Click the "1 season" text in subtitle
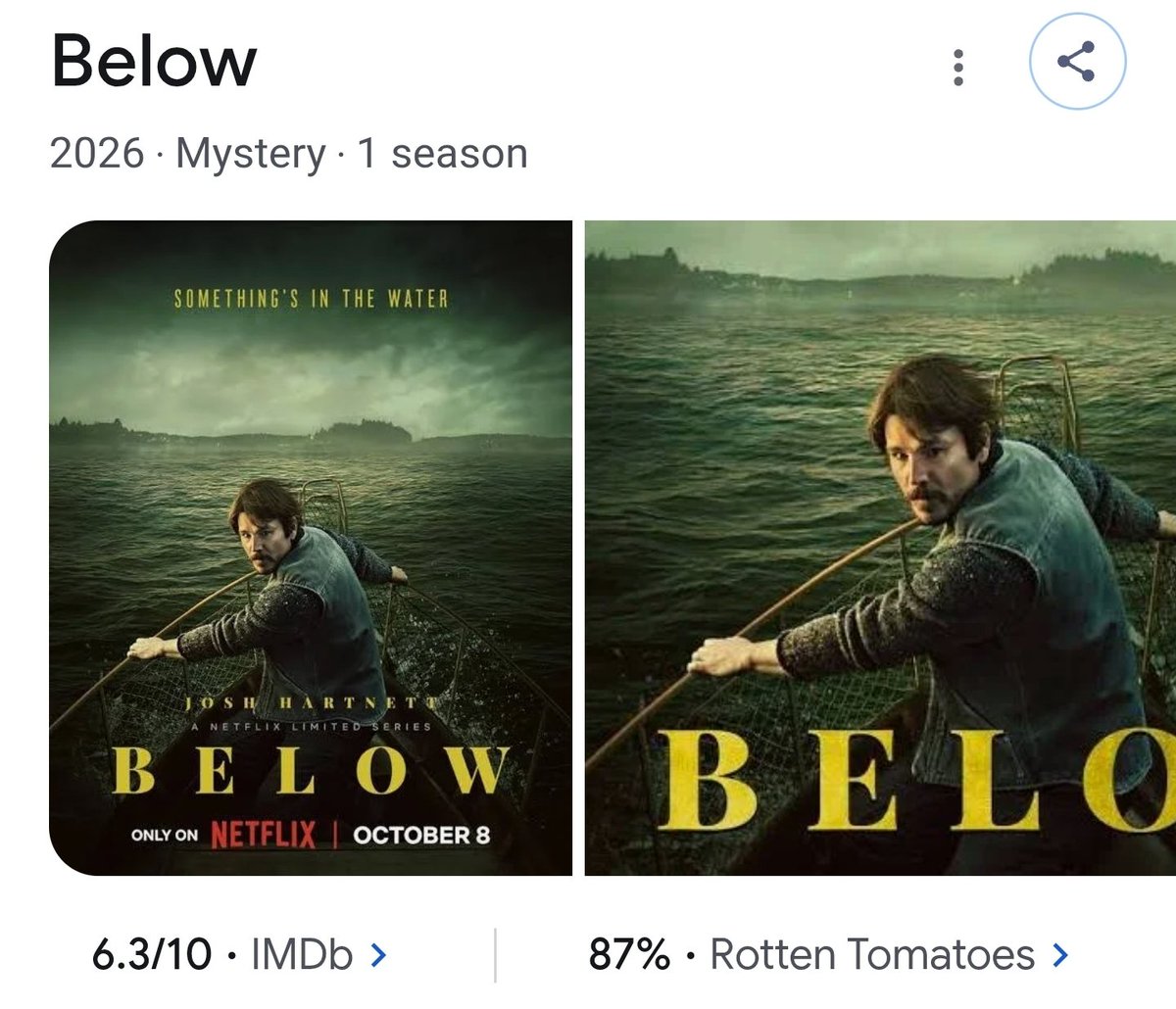Image resolution: width=1176 pixels, height=1009 pixels. tap(442, 154)
